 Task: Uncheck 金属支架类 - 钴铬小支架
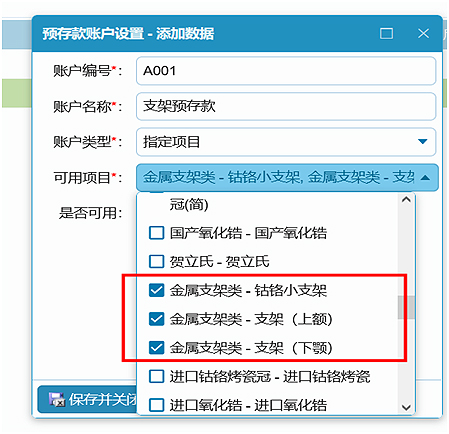(x=156, y=290)
